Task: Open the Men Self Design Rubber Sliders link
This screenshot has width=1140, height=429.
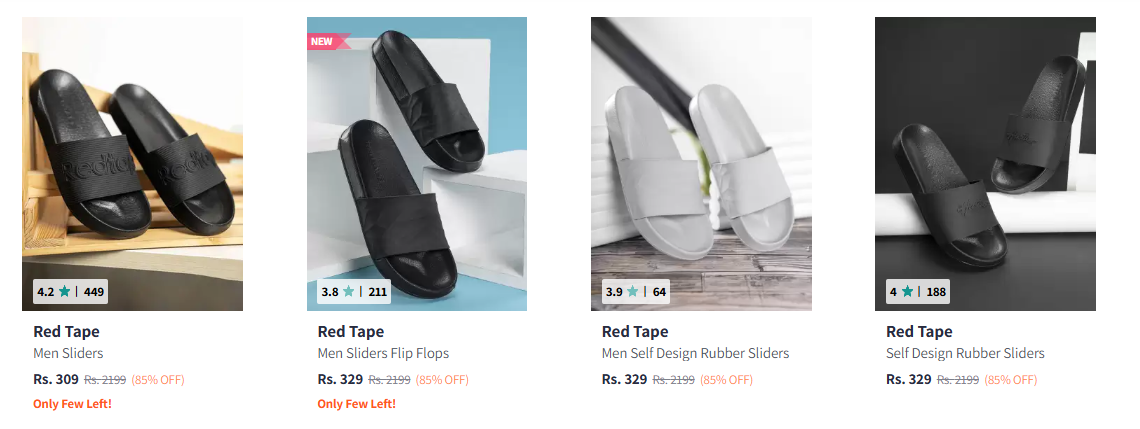Action: click(695, 353)
